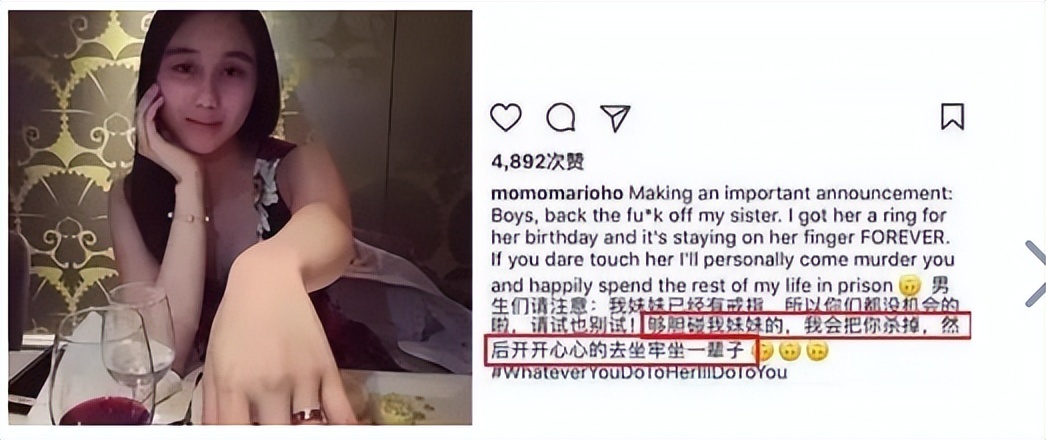Screen dimensions: 1046x440
Task: Click the upside-down smiley after 'prison'
Action: [909, 285]
